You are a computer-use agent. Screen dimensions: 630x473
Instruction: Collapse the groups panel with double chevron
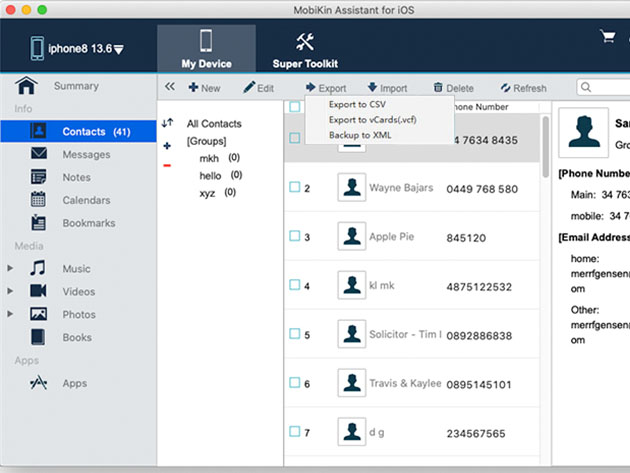(x=170, y=86)
